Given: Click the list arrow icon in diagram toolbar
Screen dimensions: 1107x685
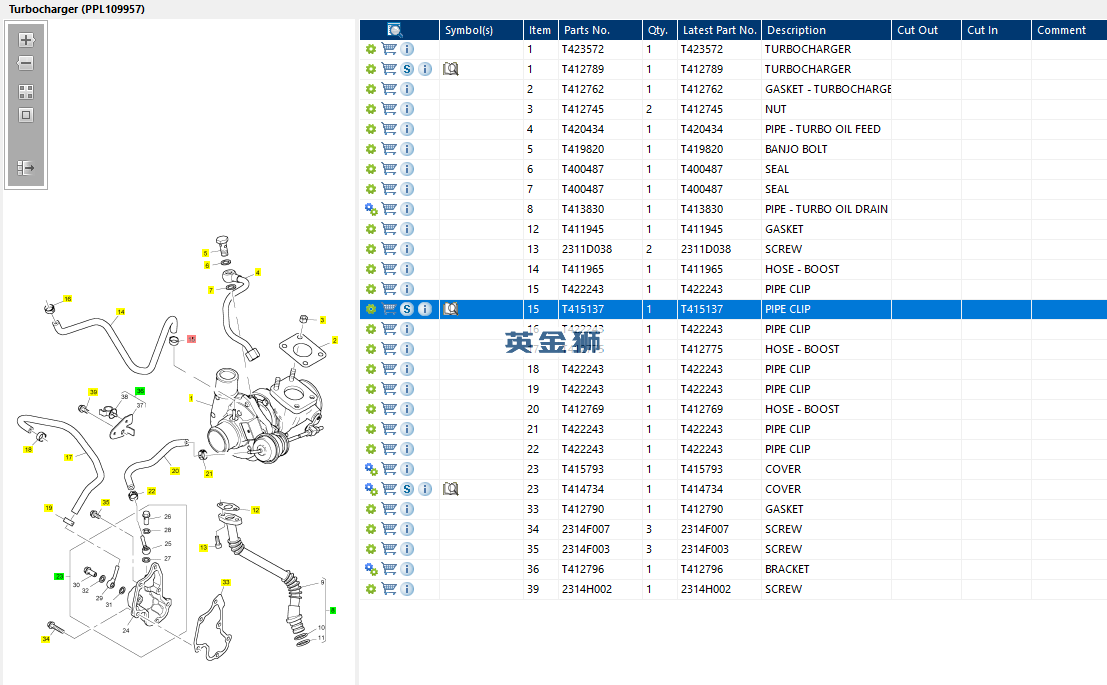Looking at the screenshot, I should tap(26, 168).
